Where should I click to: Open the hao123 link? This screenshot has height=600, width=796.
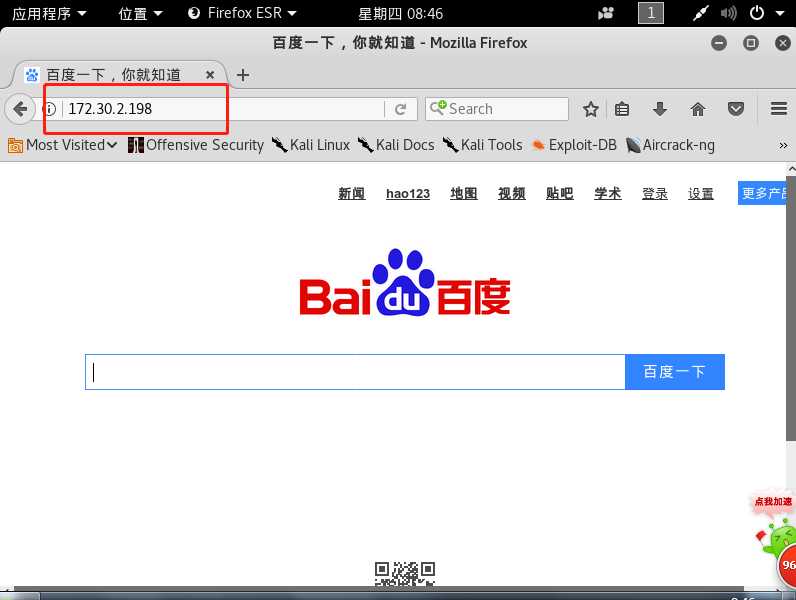click(408, 193)
